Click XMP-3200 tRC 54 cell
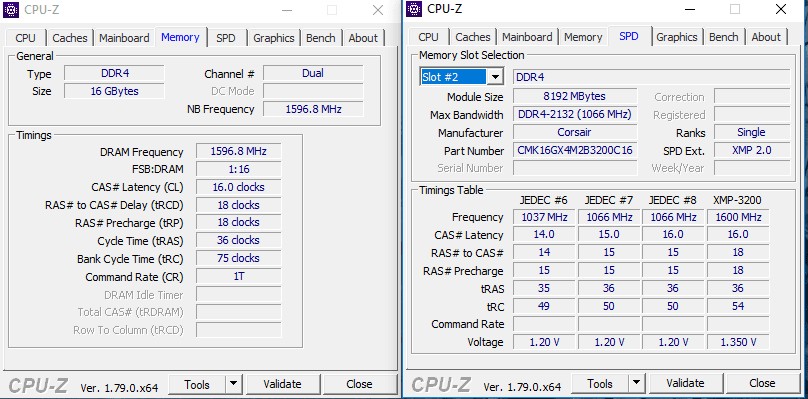 738,306
